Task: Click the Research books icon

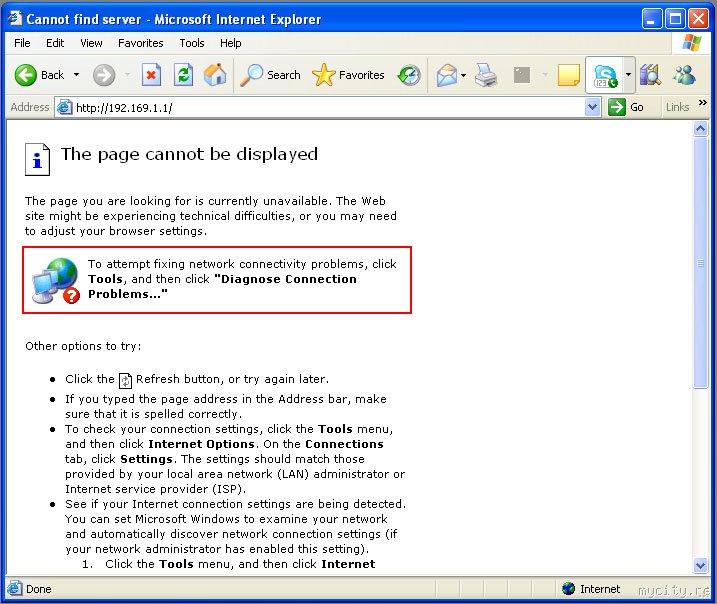Action: (650, 75)
